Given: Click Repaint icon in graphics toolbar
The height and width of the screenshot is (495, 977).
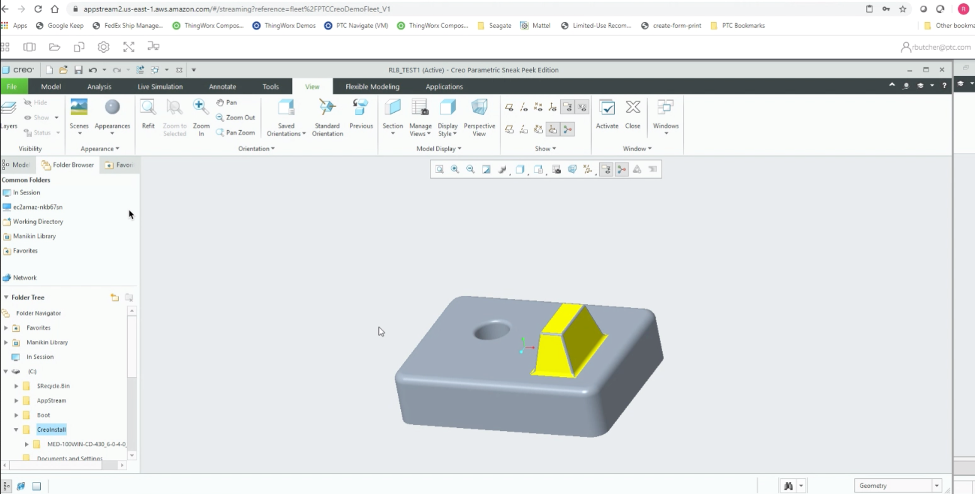Looking at the screenshot, I should [486, 169].
